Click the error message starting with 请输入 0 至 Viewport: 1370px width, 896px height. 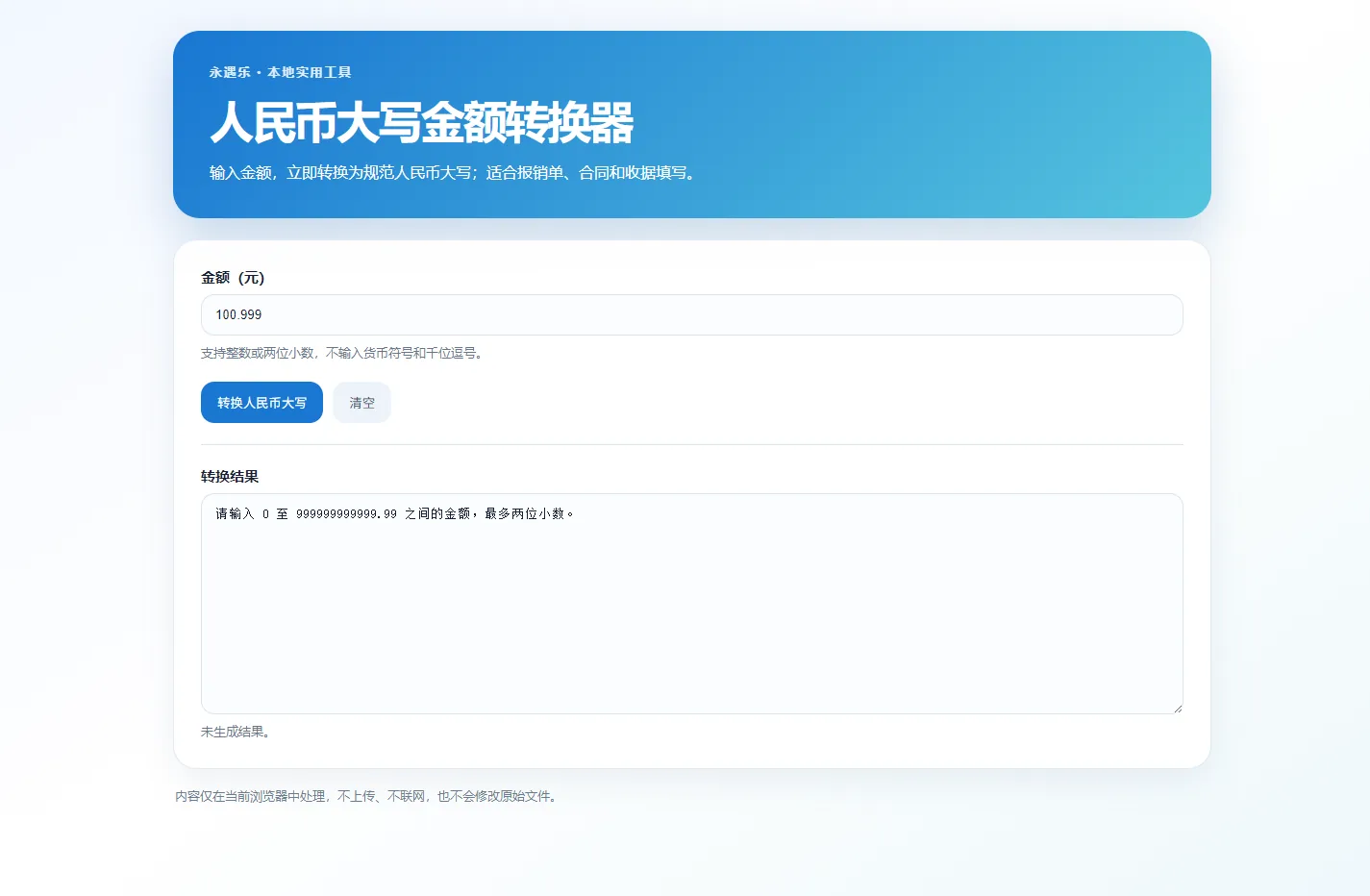[x=395, y=514]
